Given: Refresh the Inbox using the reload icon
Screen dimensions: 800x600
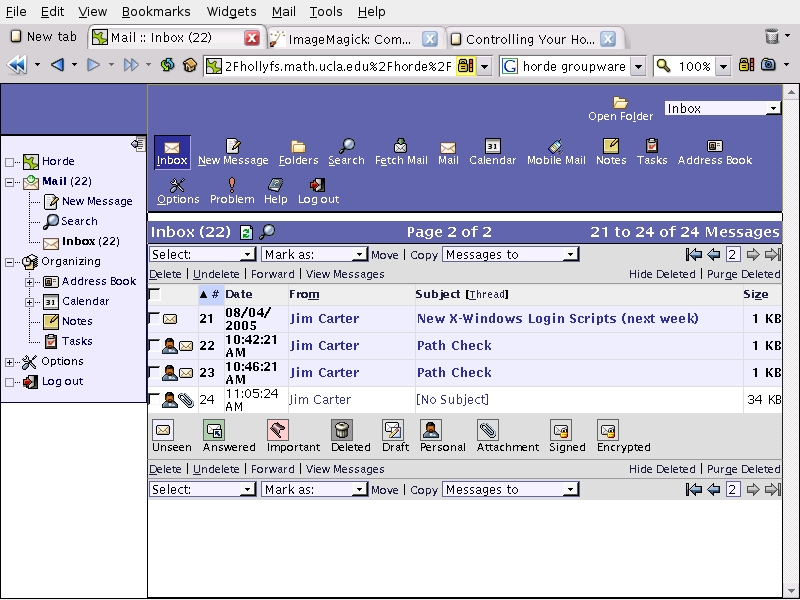Looking at the screenshot, I should (x=246, y=232).
